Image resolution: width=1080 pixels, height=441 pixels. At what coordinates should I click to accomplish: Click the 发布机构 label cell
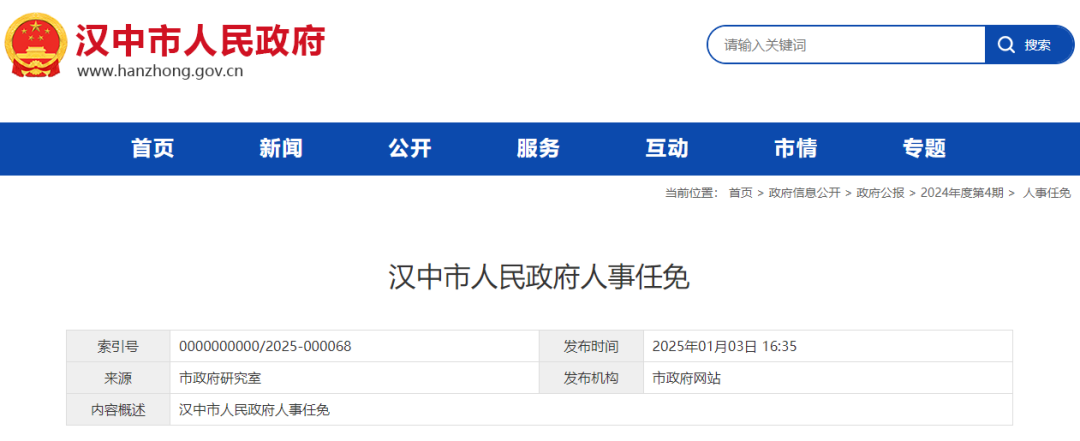point(591,378)
